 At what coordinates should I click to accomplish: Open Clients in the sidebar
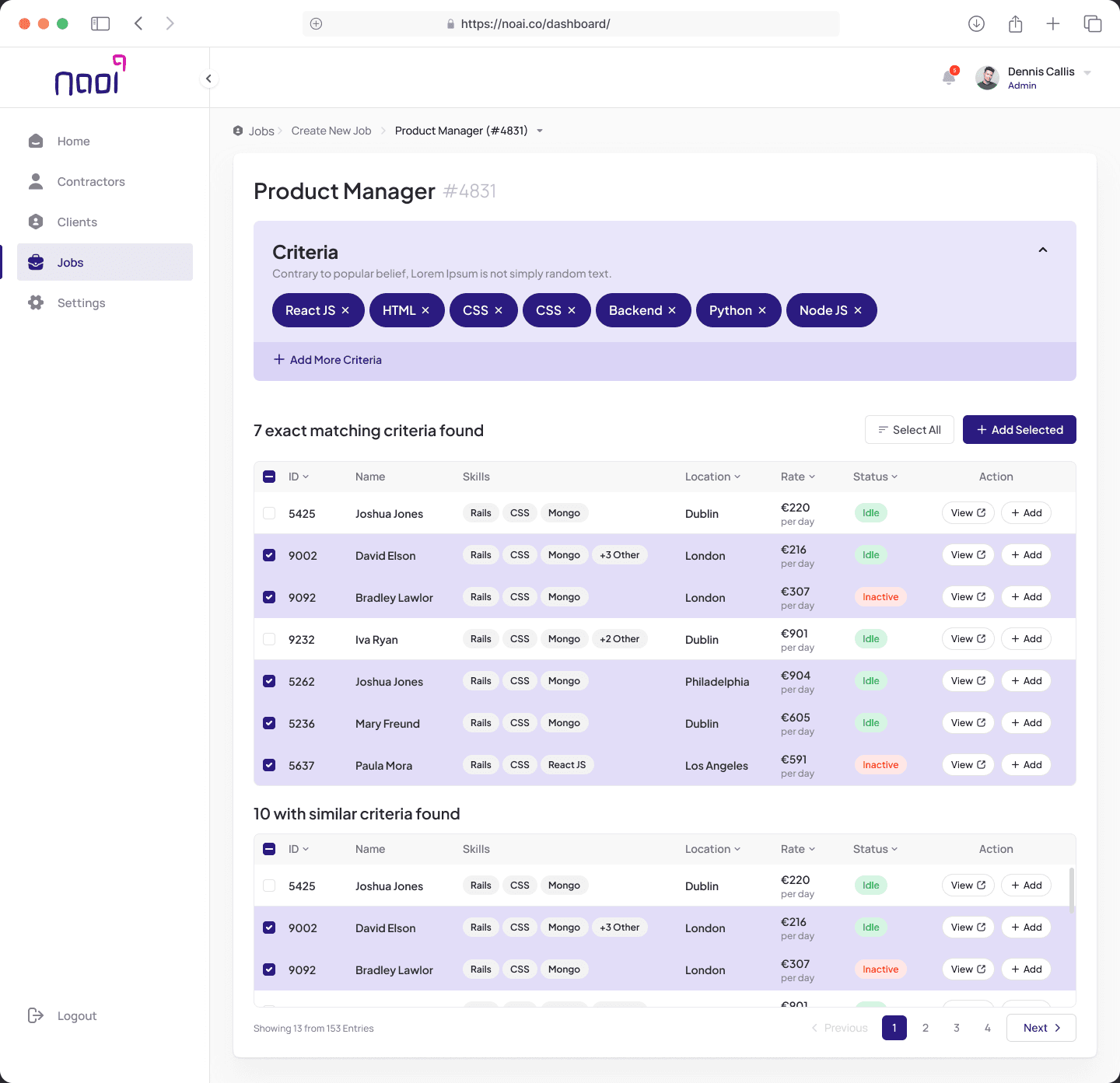click(x=105, y=222)
